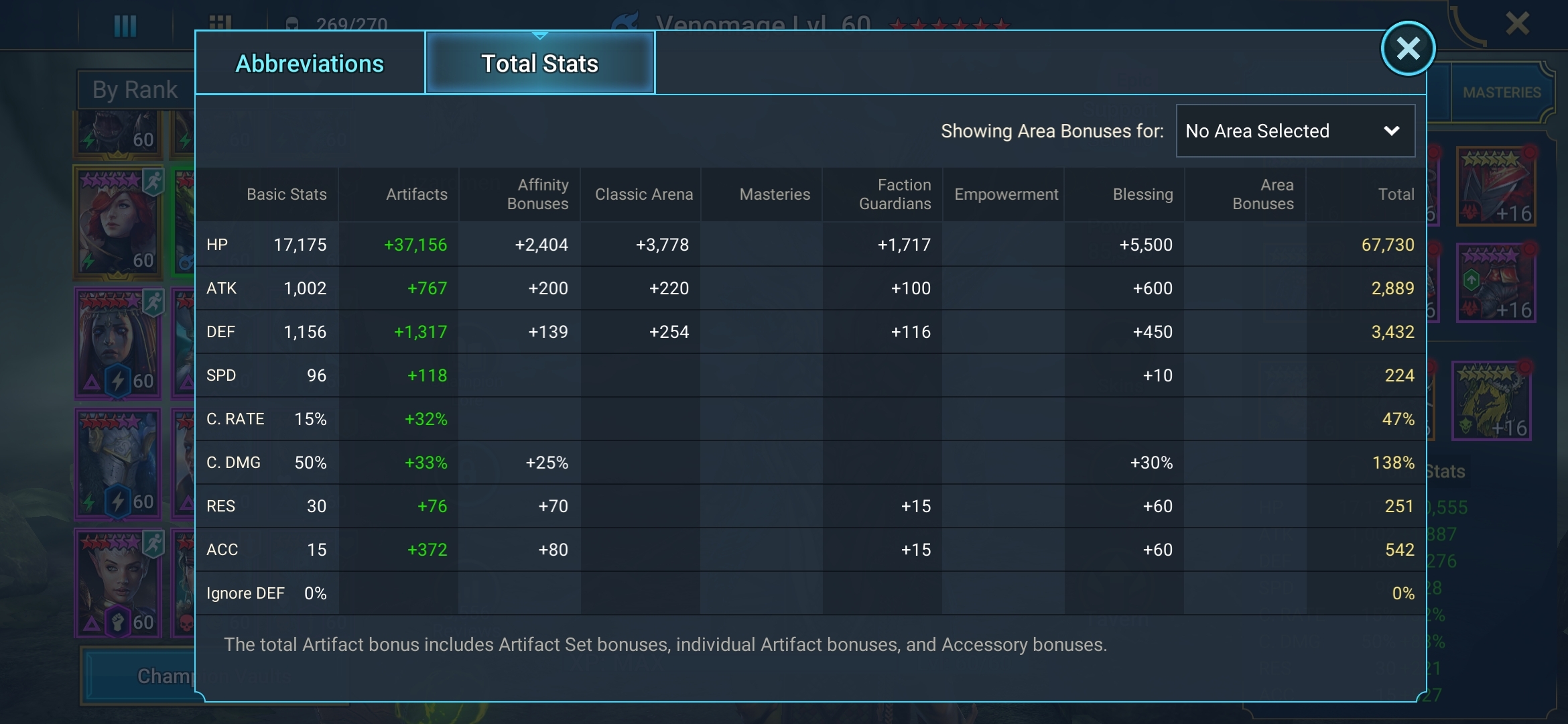Click the Faction Guardians column header
This screenshot has width=1568, height=724.
895,194
